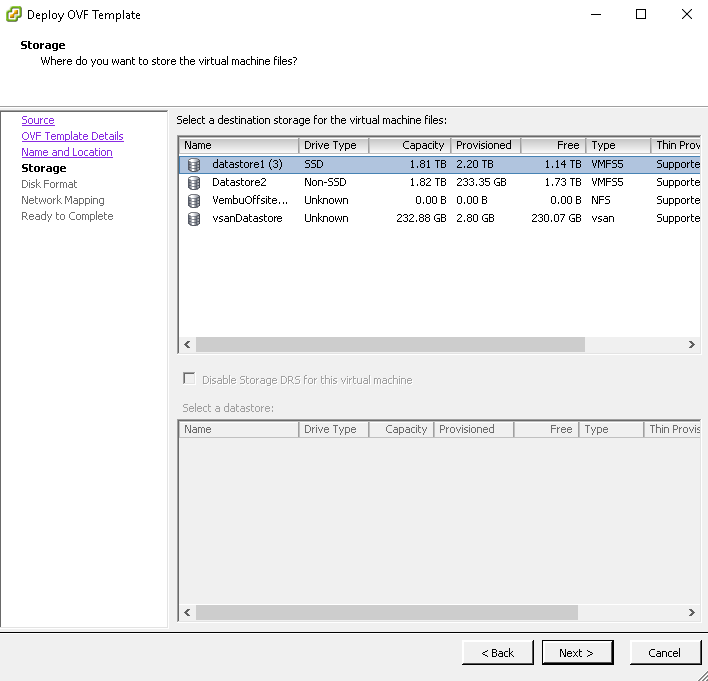Sort upper table by Type column
The image size is (708, 681).
click(x=618, y=145)
